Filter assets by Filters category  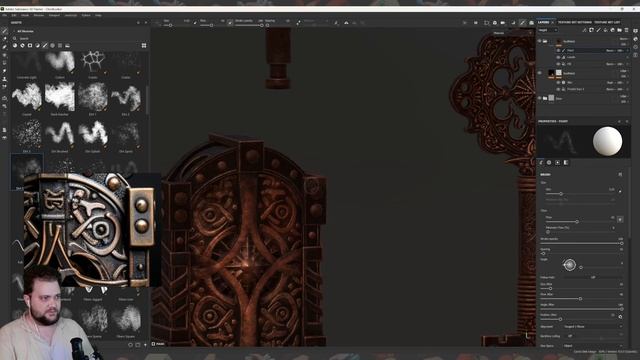[x=38, y=46]
